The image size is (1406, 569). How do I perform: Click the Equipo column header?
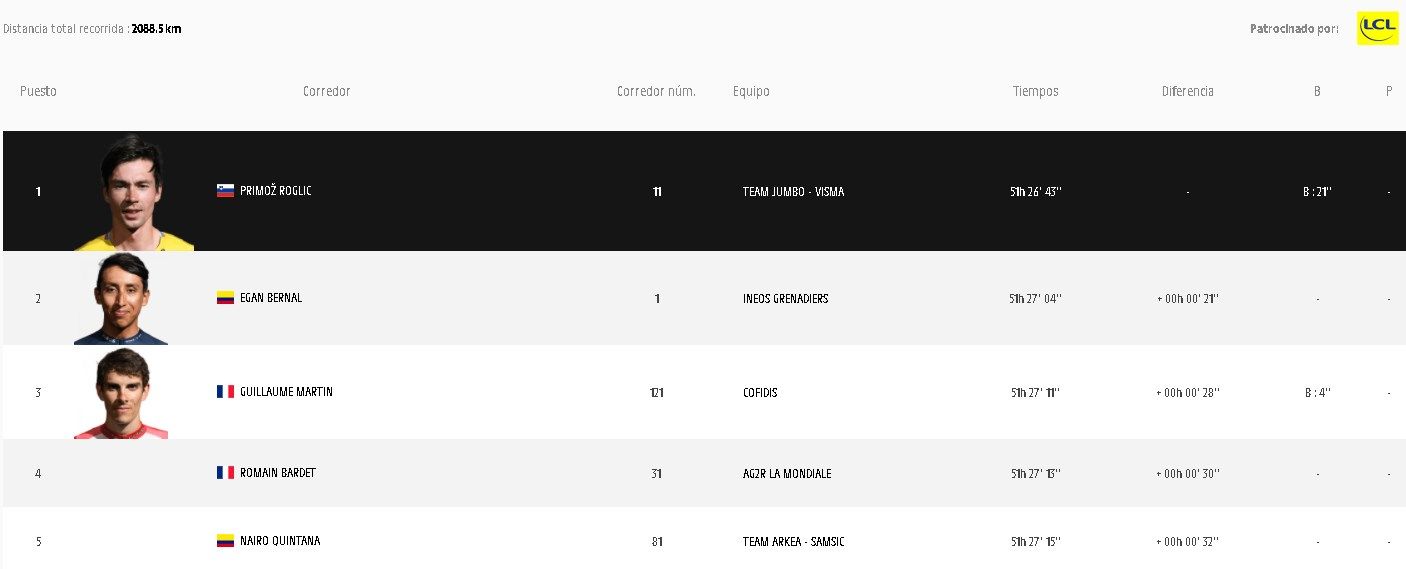tap(751, 91)
